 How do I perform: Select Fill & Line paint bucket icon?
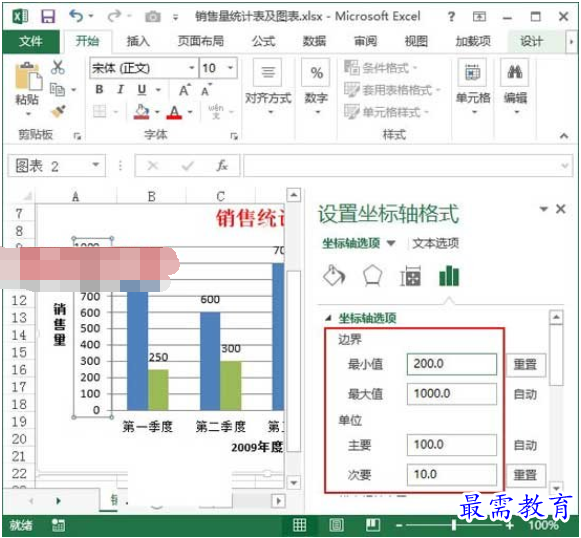tap(334, 276)
